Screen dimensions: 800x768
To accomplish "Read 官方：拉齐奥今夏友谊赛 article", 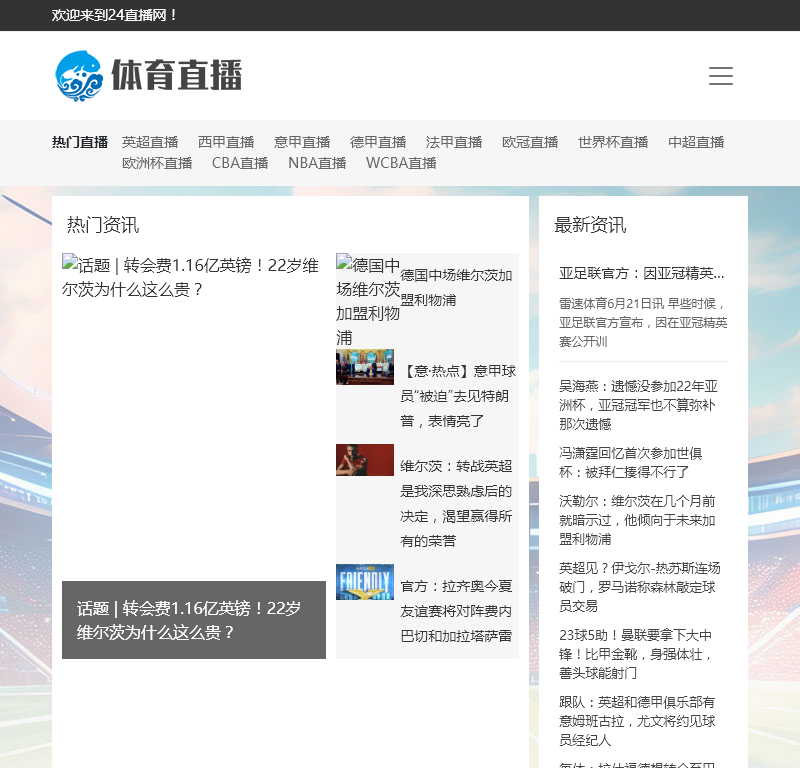I will (x=457, y=610).
